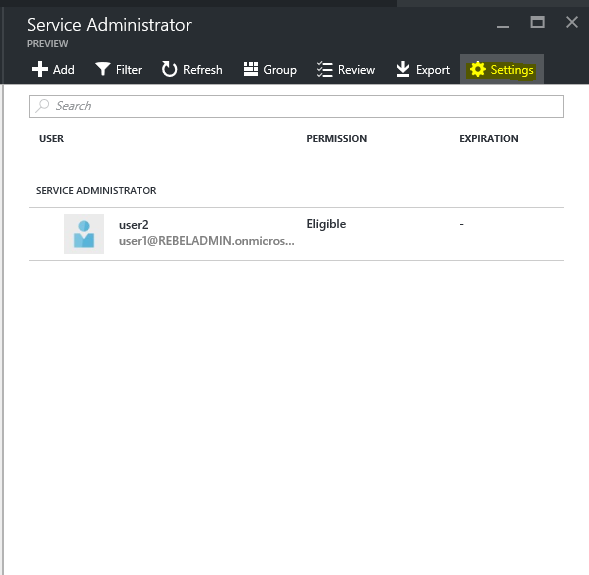Sort by the PERMISSION column header
The height and width of the screenshot is (575, 589).
click(337, 139)
